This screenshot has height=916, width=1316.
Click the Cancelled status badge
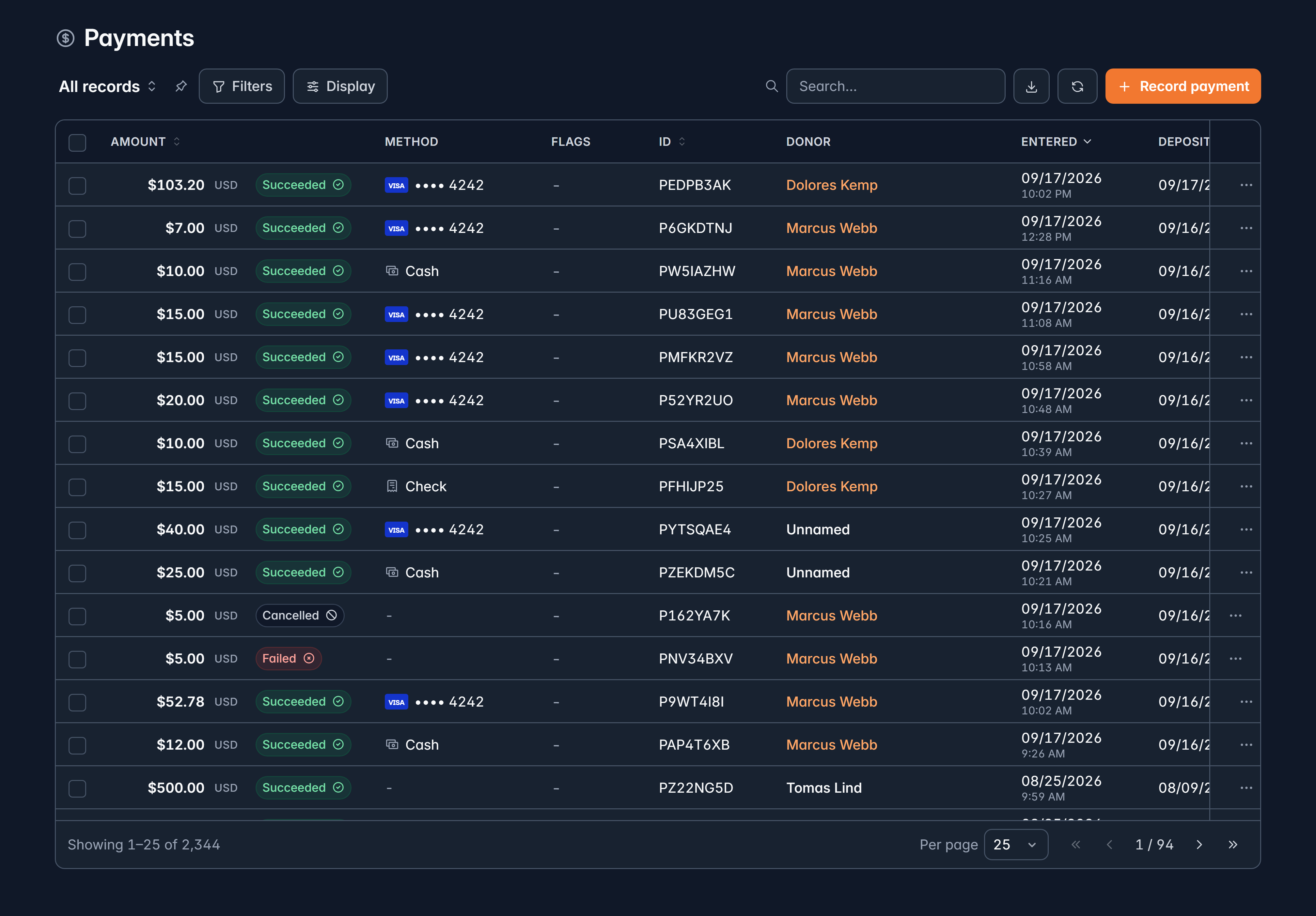pos(300,616)
